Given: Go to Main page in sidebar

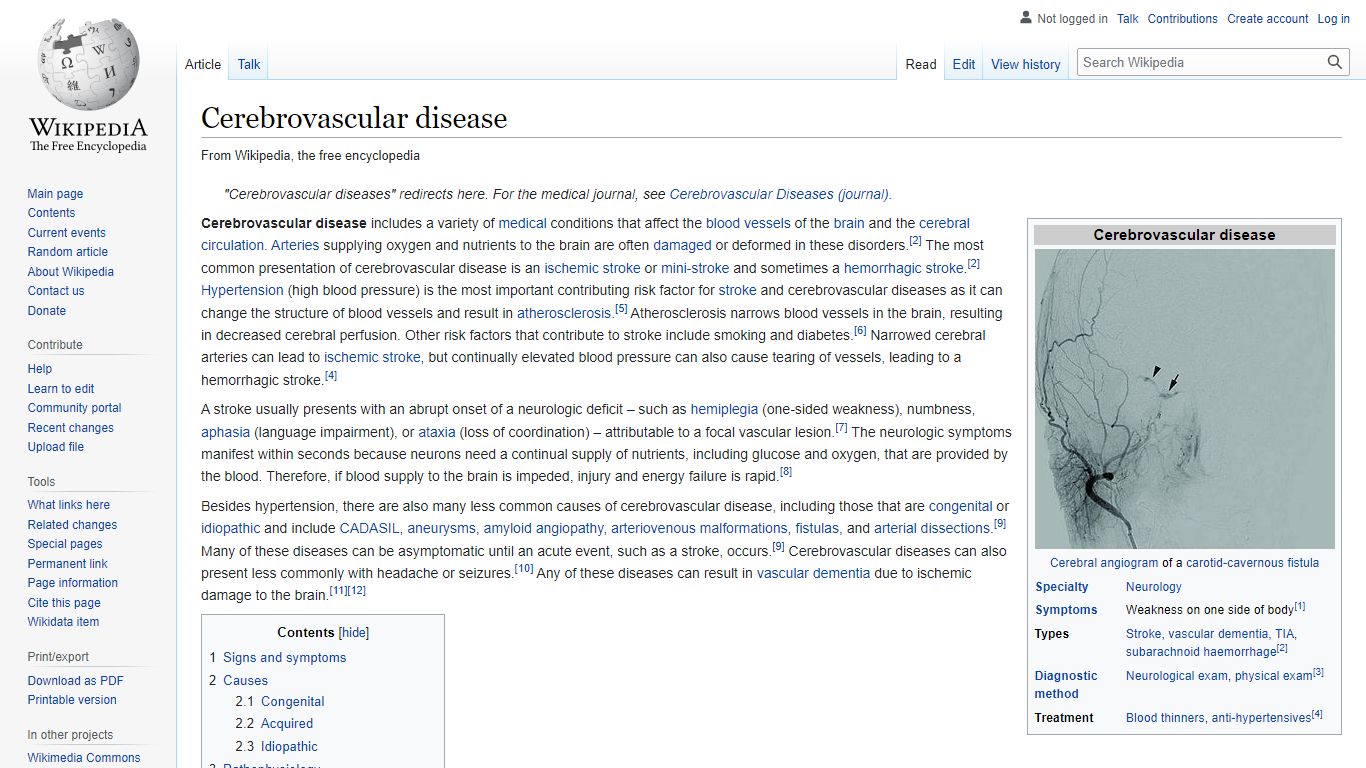Looking at the screenshot, I should click(x=55, y=194).
